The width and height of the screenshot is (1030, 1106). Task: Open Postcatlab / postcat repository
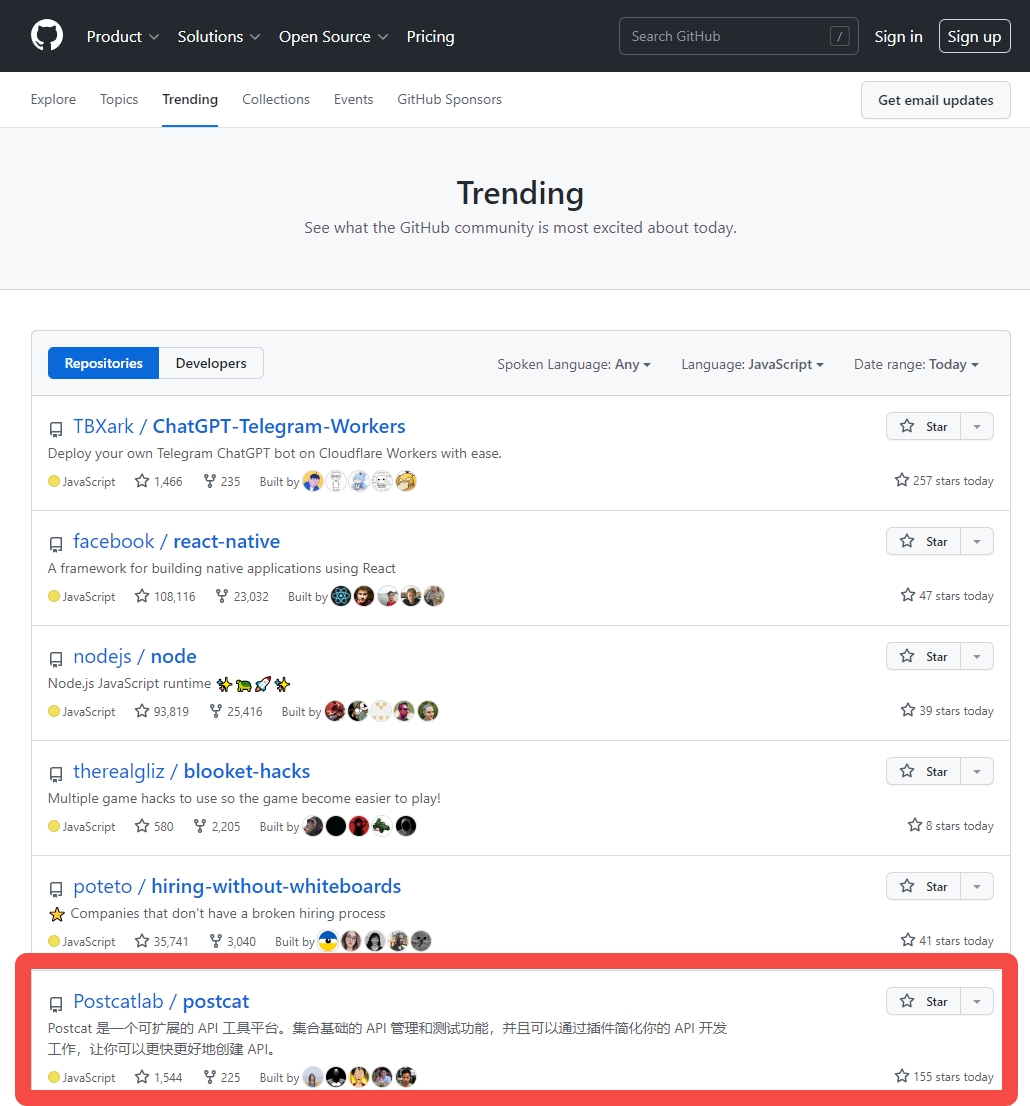161,1002
